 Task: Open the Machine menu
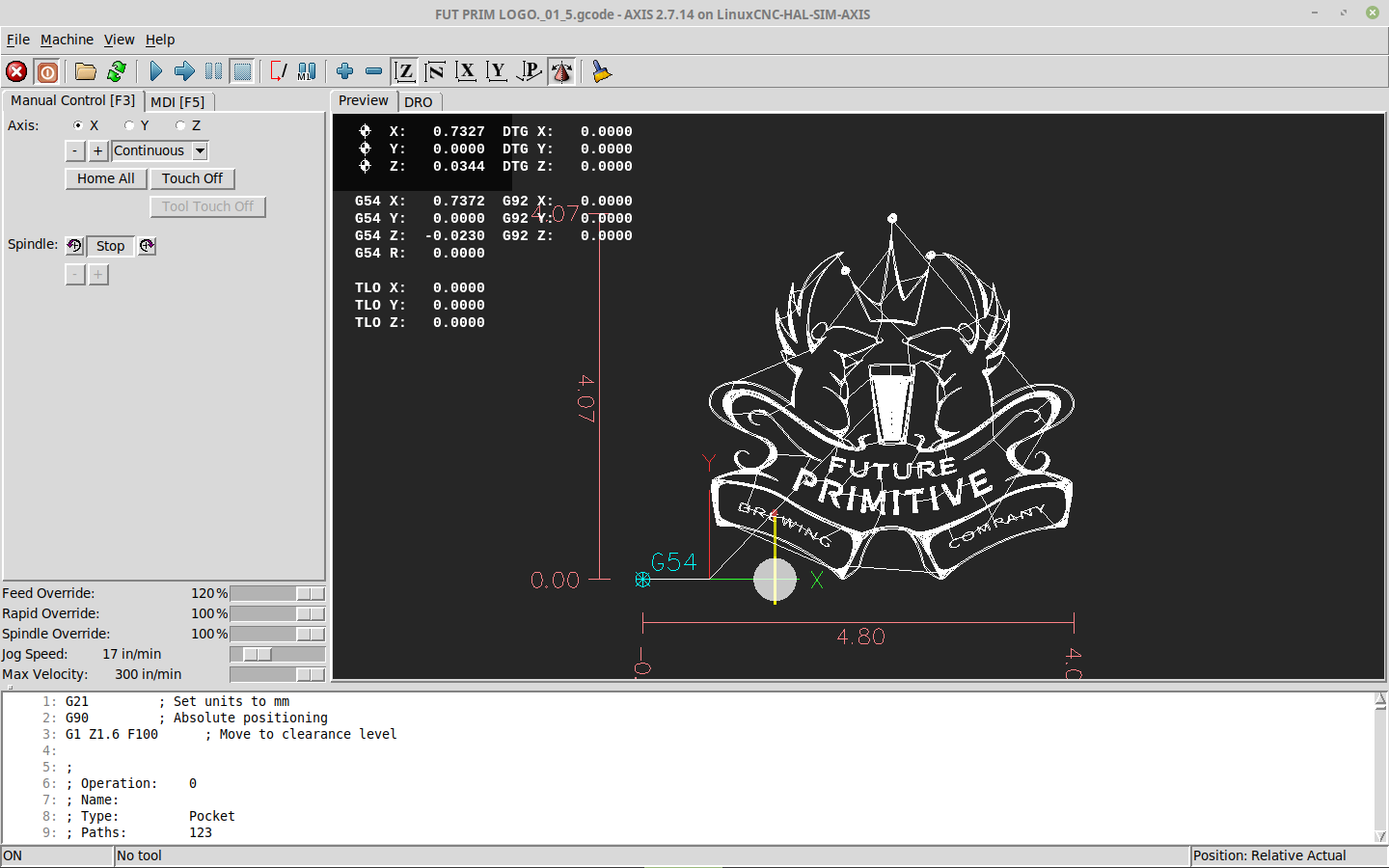click(x=67, y=40)
